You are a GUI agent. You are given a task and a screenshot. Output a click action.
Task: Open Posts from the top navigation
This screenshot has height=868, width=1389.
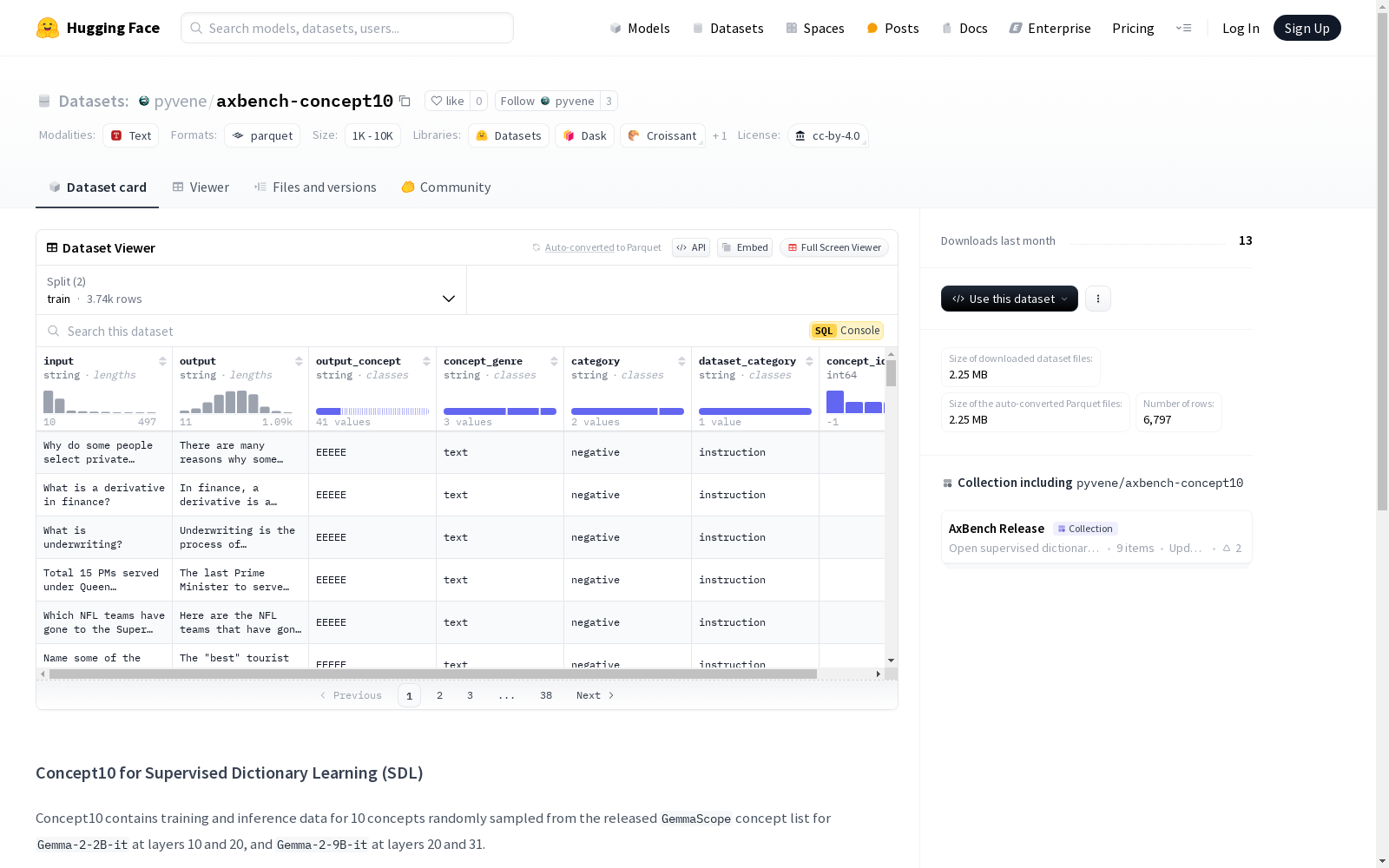tap(892, 28)
